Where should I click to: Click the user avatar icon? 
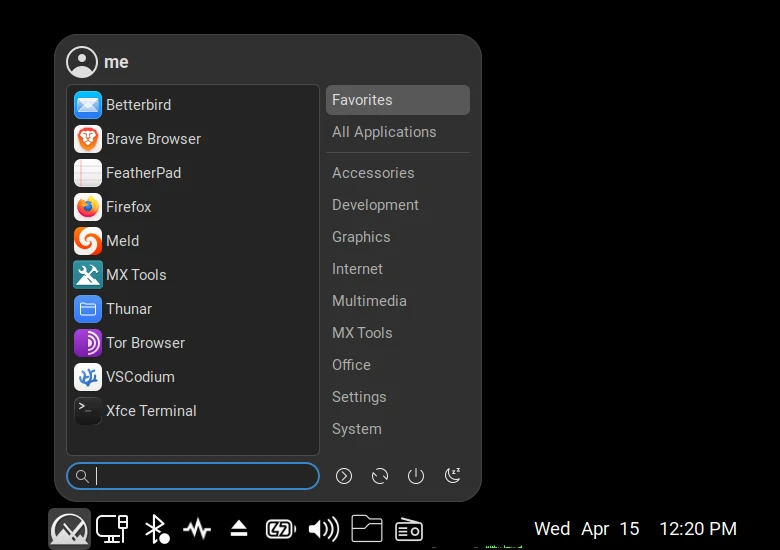[82, 62]
